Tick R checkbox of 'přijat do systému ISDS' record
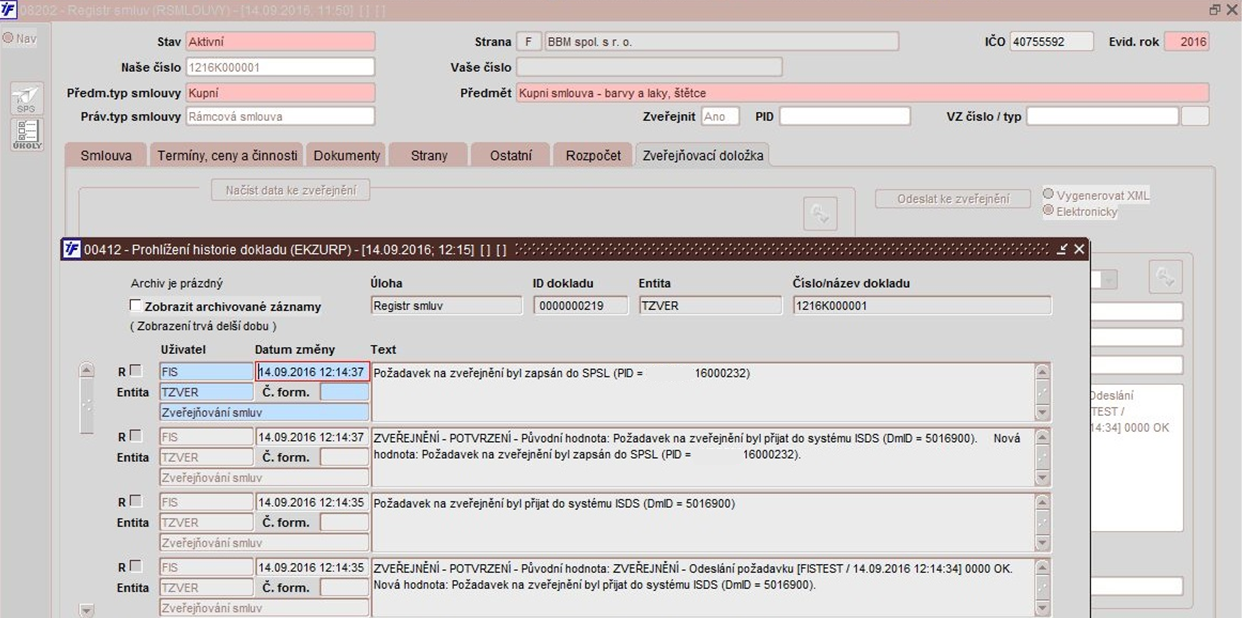 136,501
